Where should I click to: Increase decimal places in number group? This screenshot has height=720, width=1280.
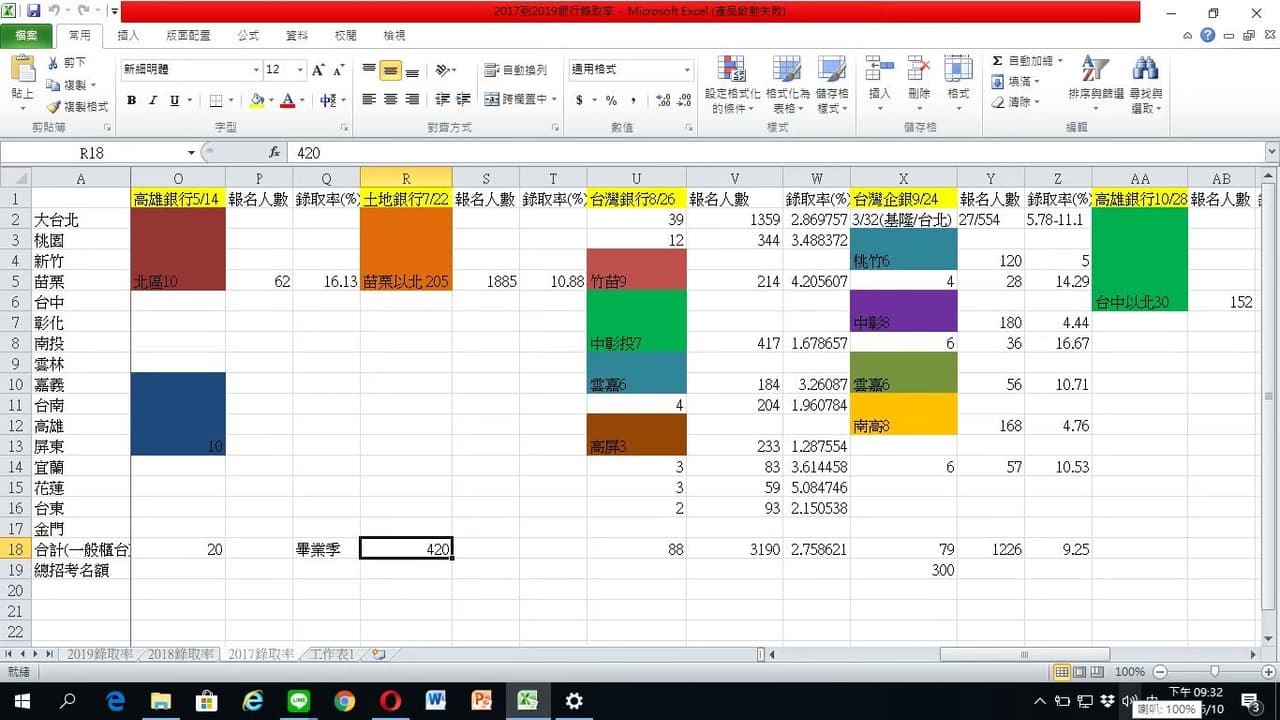[663, 100]
